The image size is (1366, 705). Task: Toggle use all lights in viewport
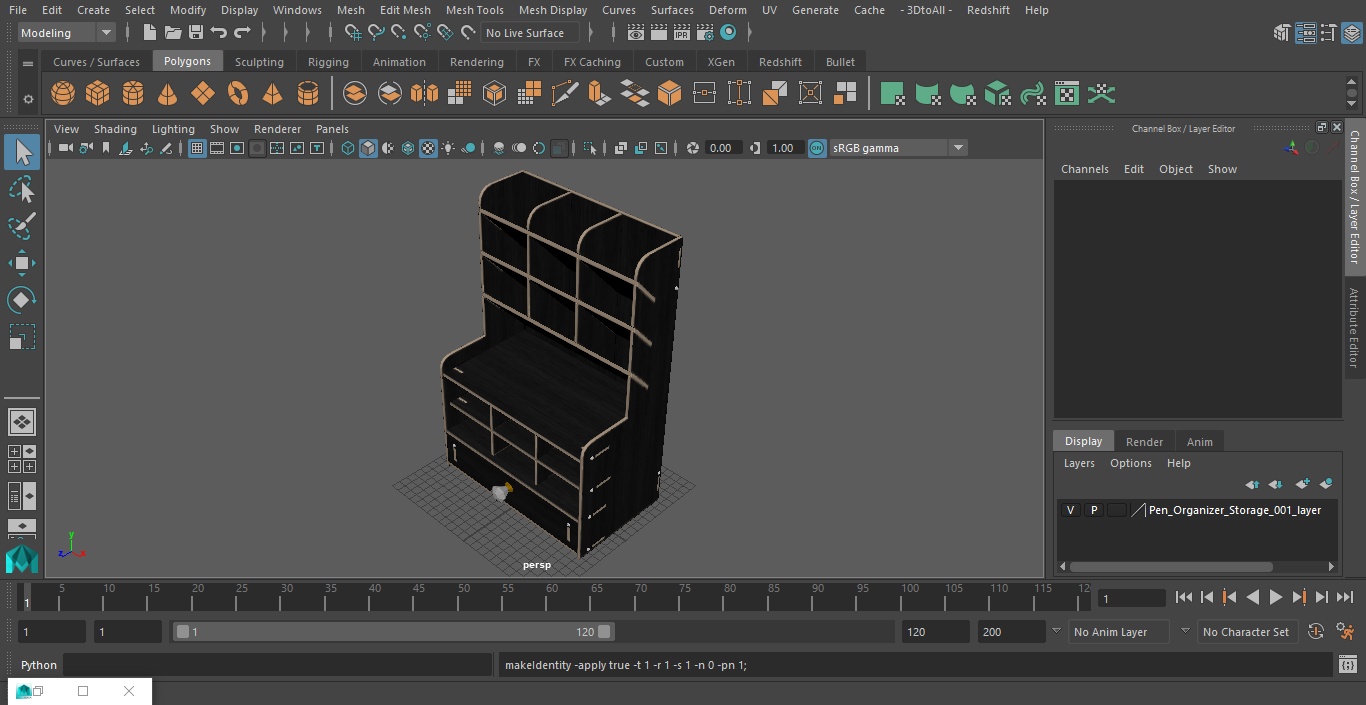448,148
